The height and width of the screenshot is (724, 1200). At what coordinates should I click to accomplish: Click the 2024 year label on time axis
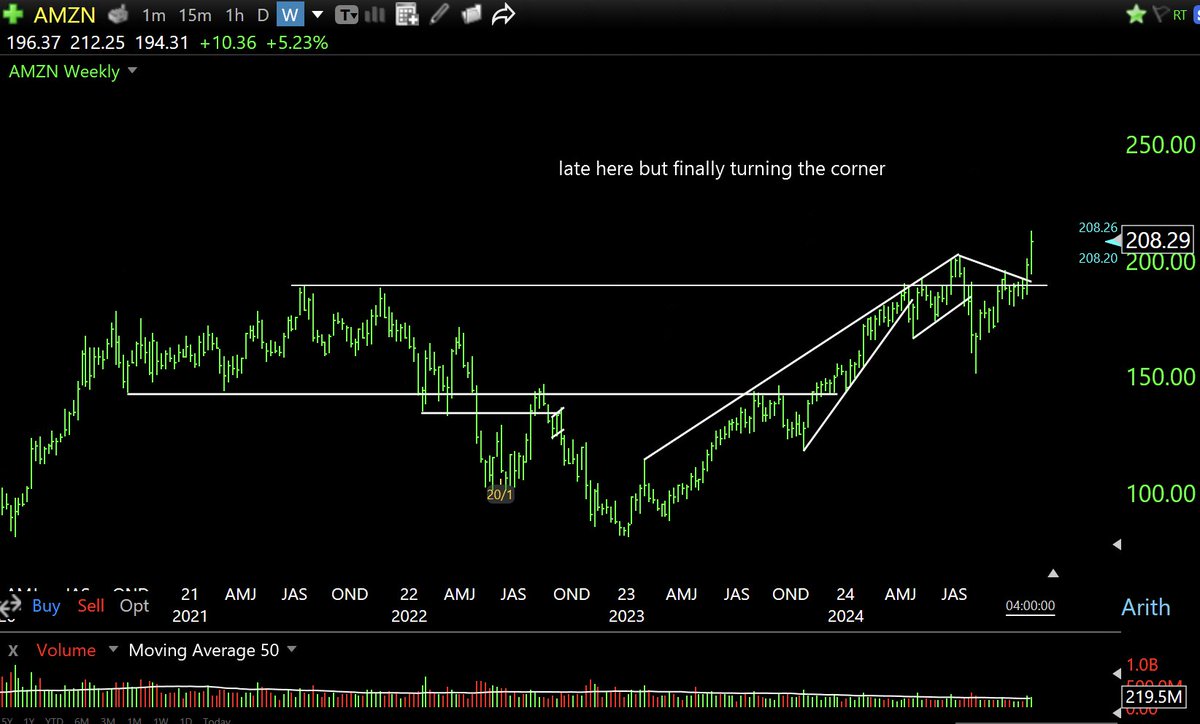tap(845, 616)
